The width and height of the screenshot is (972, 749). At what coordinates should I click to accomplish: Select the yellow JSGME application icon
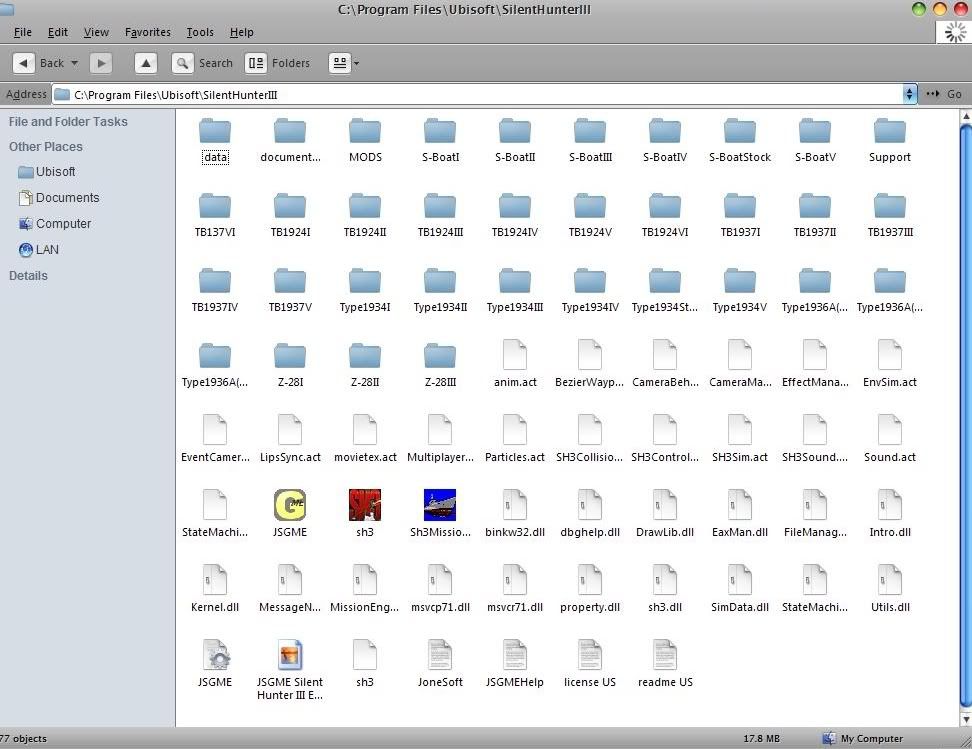290,505
